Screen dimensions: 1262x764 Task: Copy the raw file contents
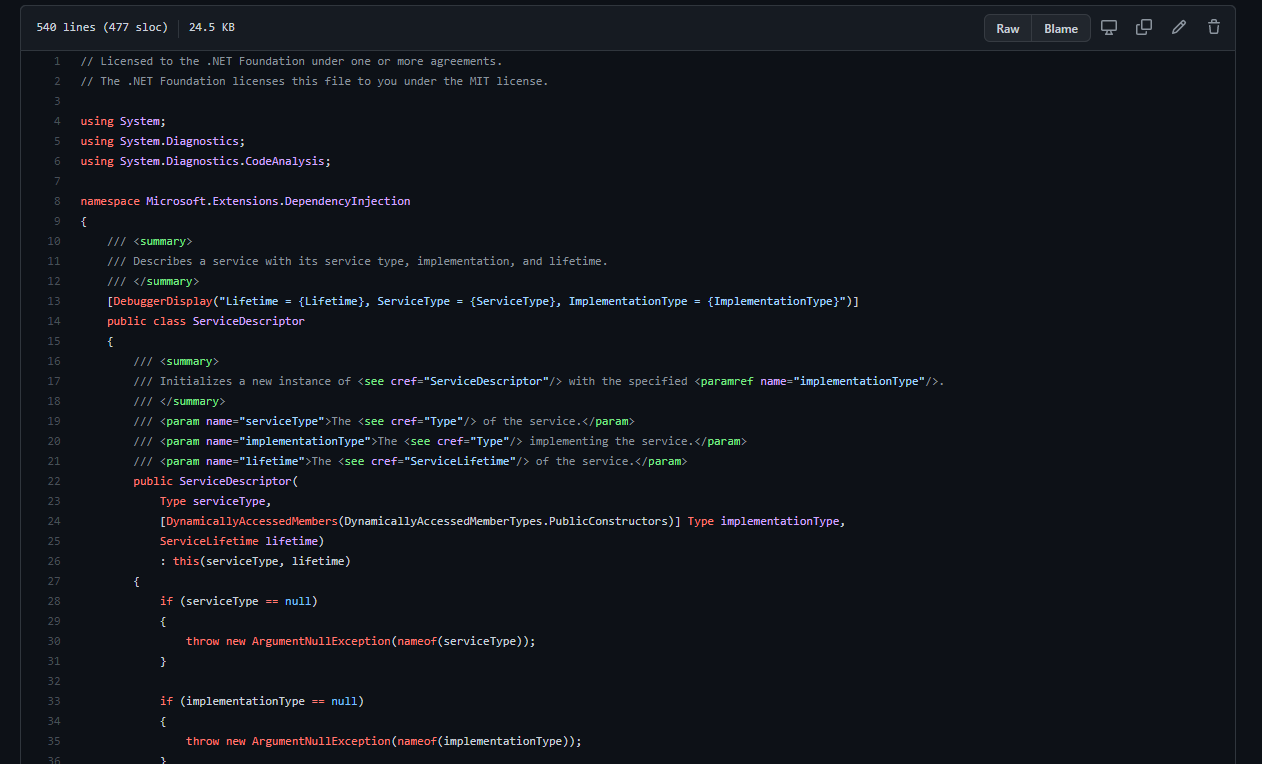click(1143, 27)
